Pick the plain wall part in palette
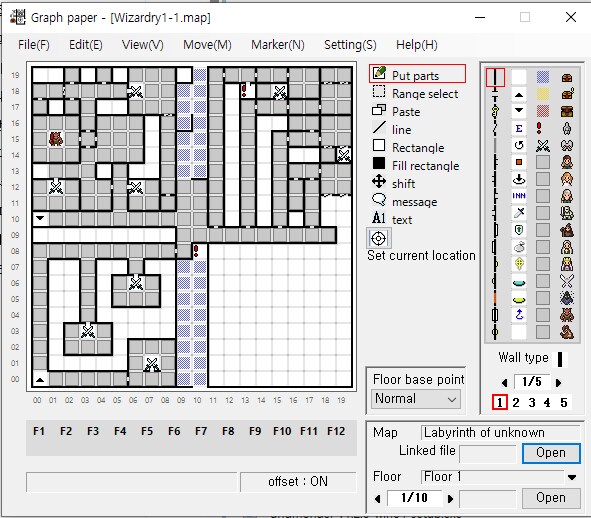The image size is (591, 518). [x=495, y=77]
